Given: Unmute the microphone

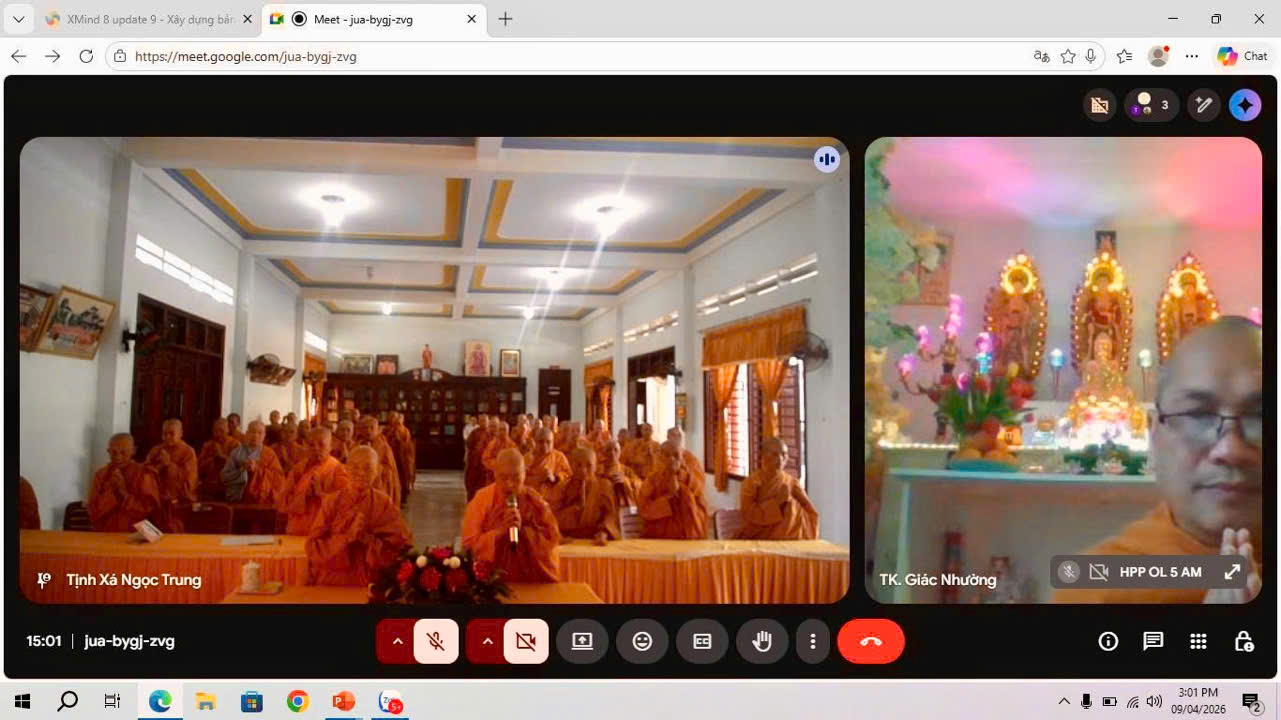Looking at the screenshot, I should point(436,642).
